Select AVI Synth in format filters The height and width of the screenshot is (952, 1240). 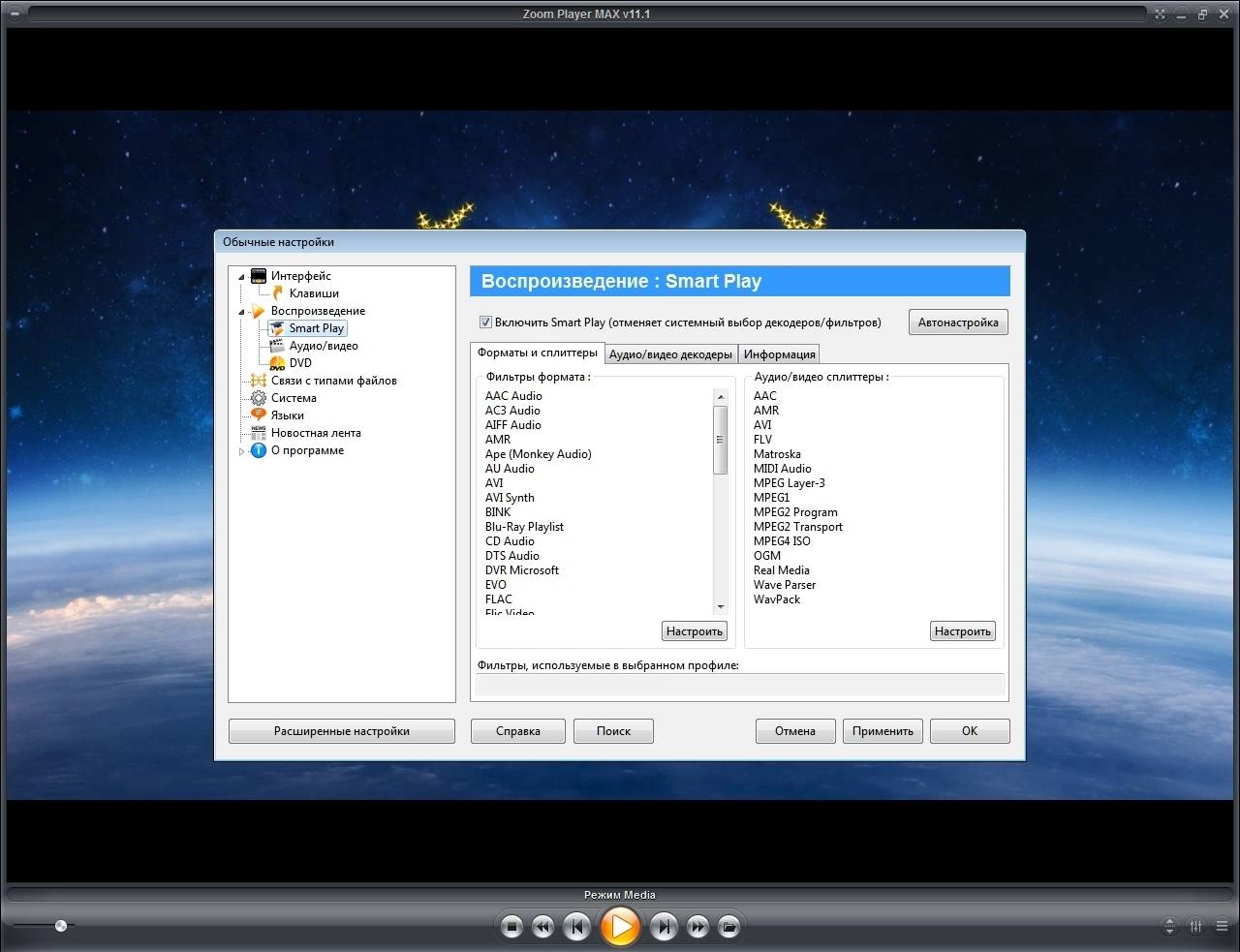(510, 498)
